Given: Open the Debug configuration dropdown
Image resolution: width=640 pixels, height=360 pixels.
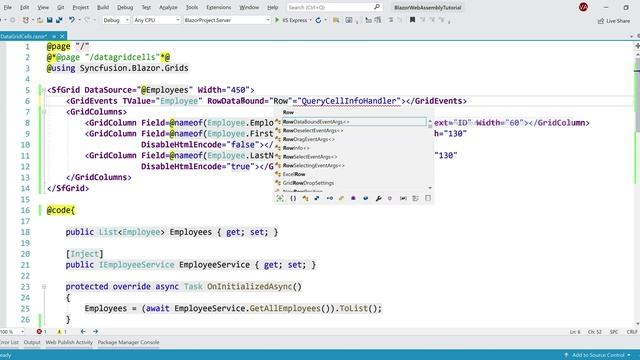Looking at the screenshot, I should click(116, 20).
